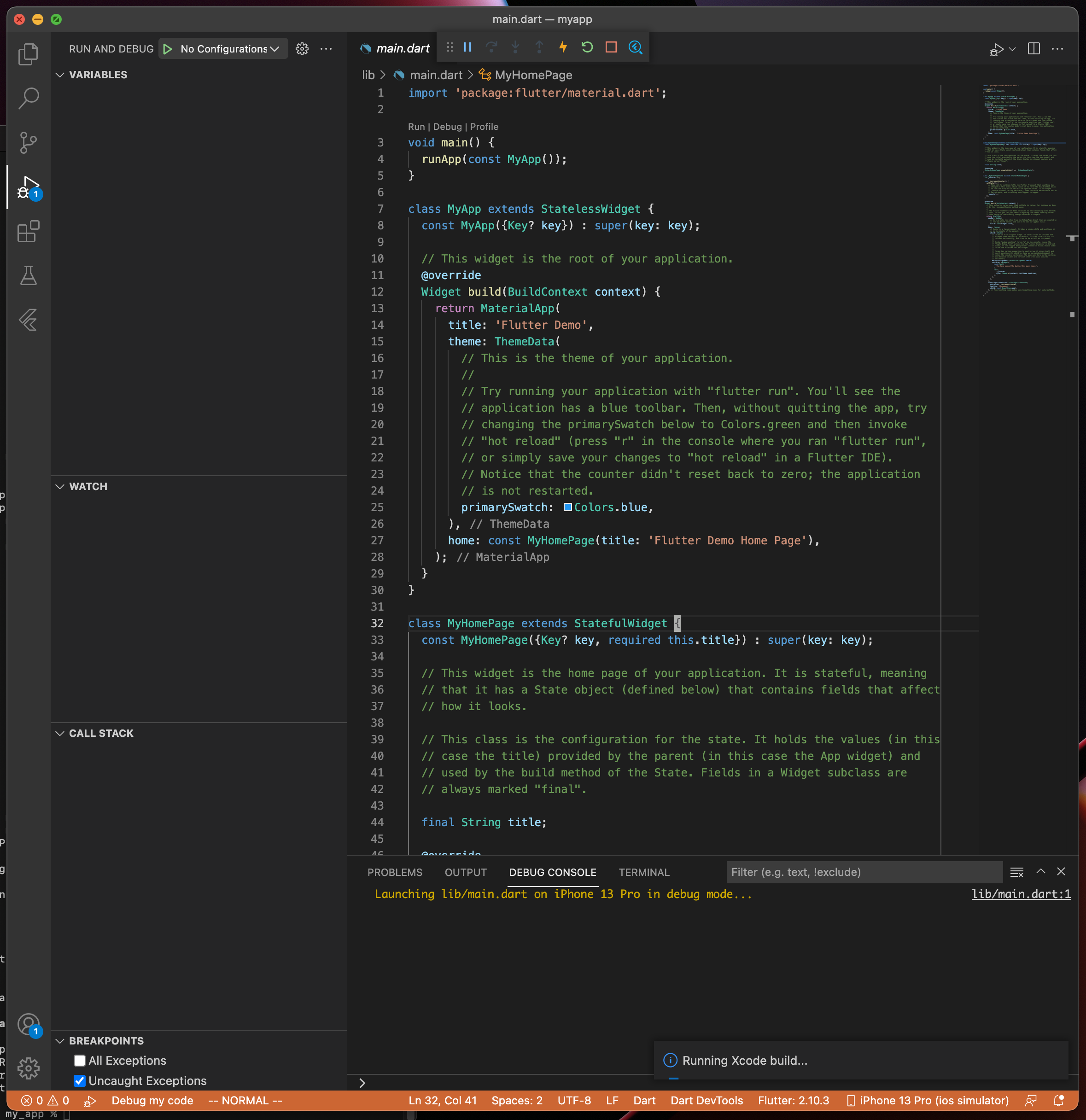
Task: Split the editor to the right
Action: pyautogui.click(x=1033, y=49)
